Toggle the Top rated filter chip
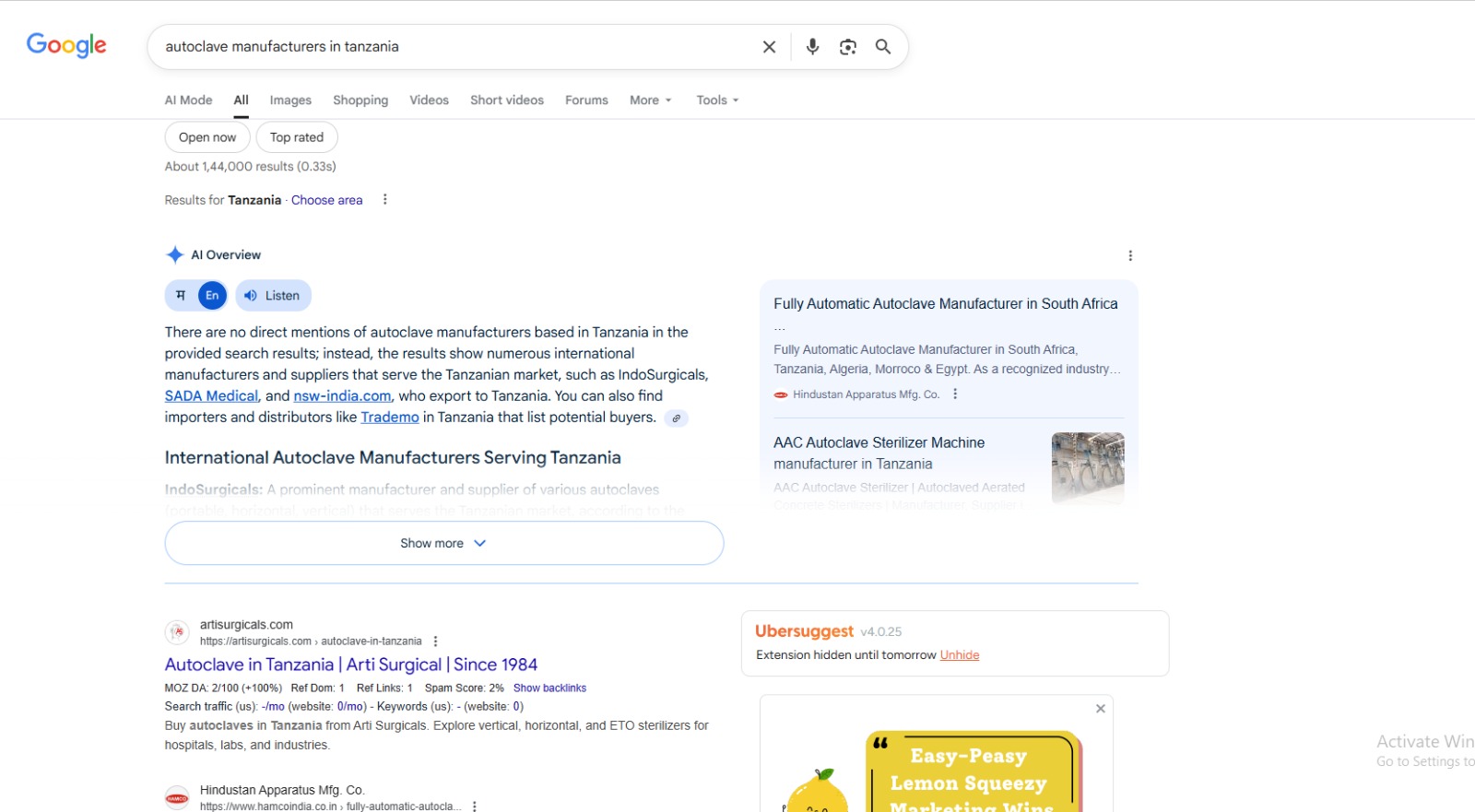 (x=297, y=137)
